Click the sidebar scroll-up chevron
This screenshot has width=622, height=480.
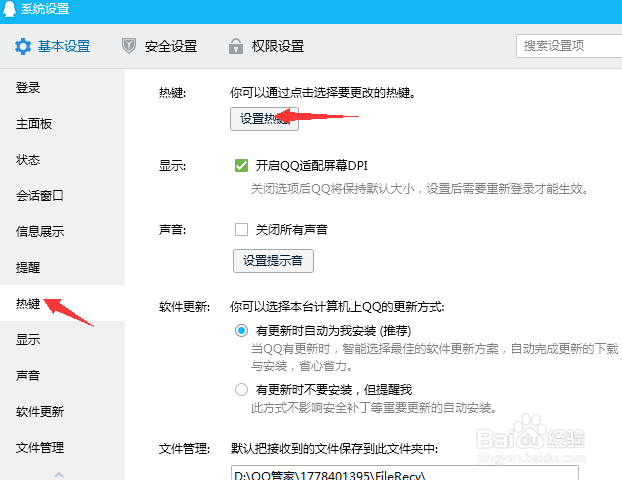coord(59,474)
